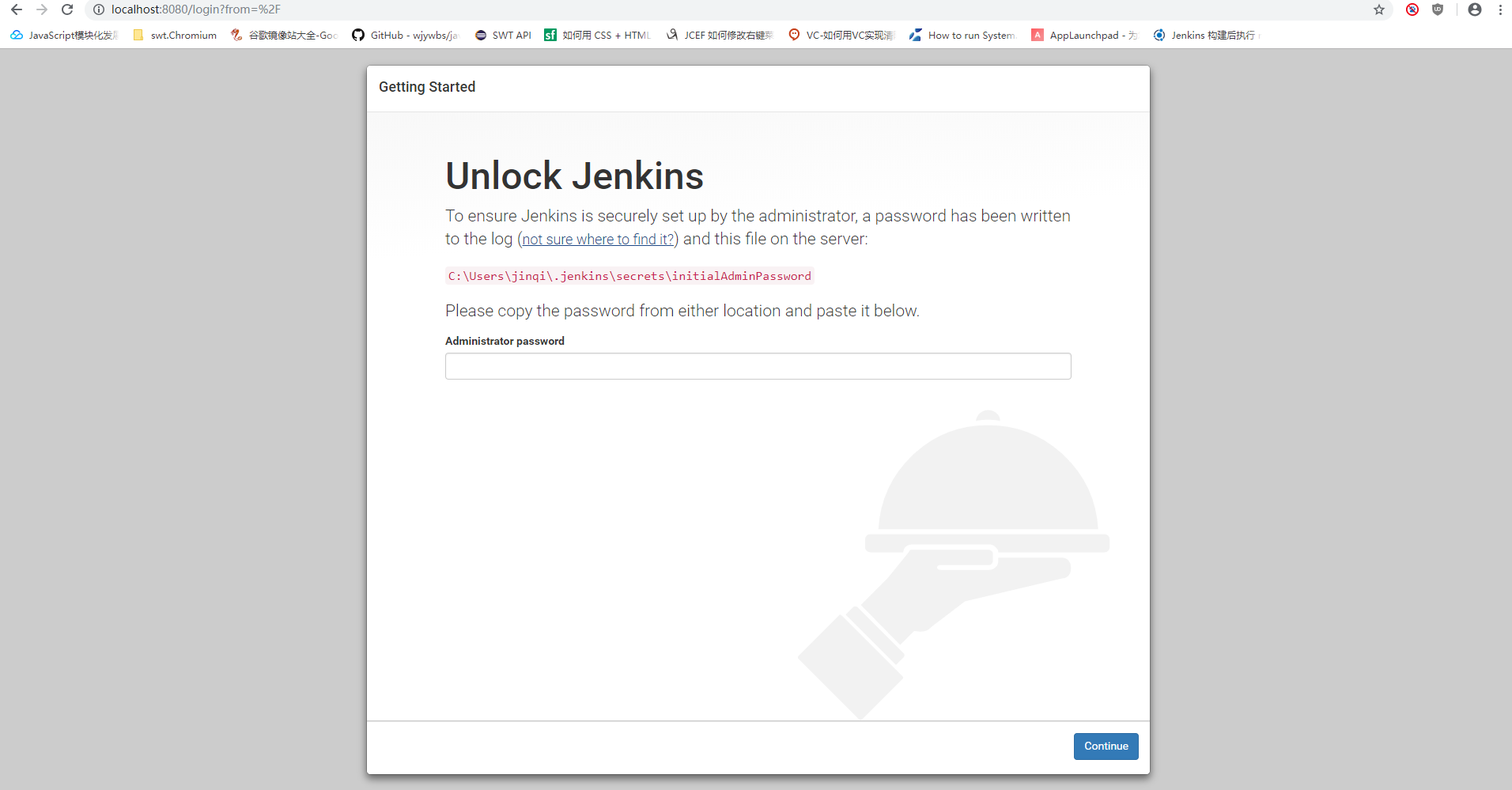
Task: Go back using the browser back arrow
Action: pyautogui.click(x=17, y=9)
